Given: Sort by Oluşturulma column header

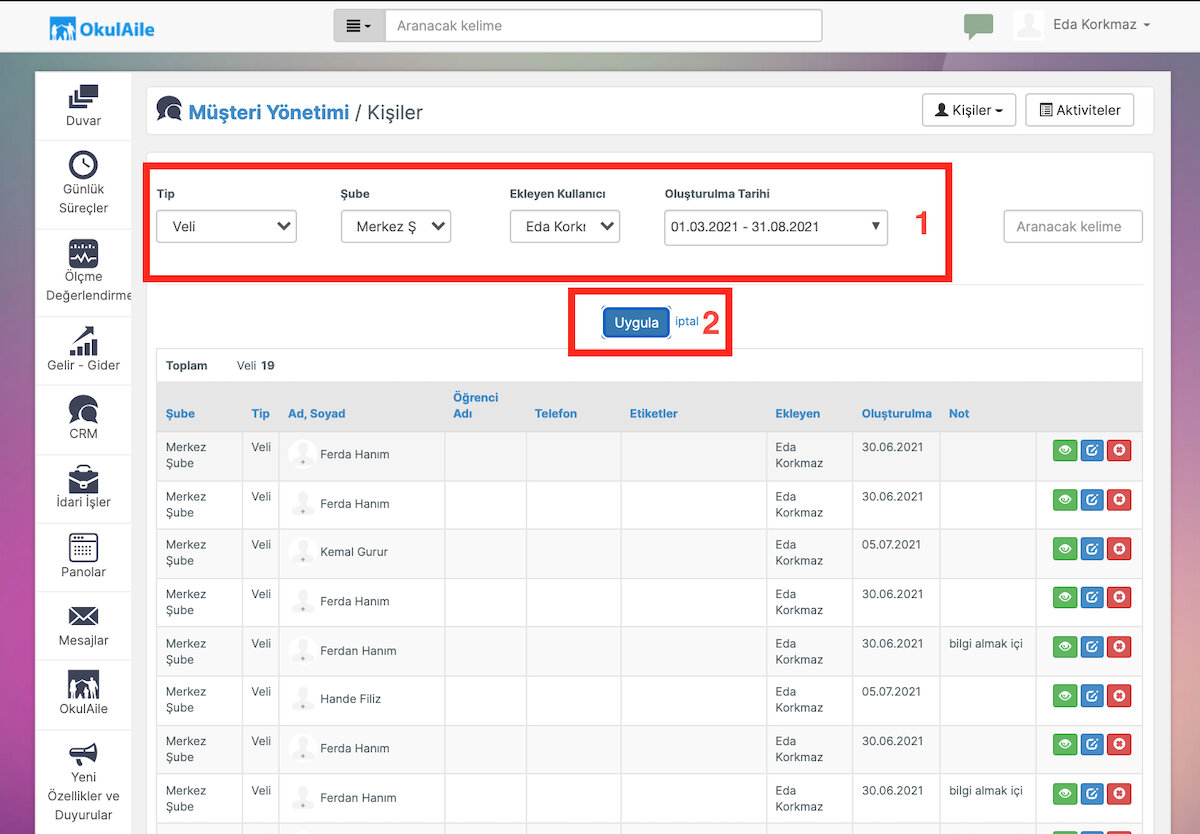Looking at the screenshot, I should tap(897, 413).
